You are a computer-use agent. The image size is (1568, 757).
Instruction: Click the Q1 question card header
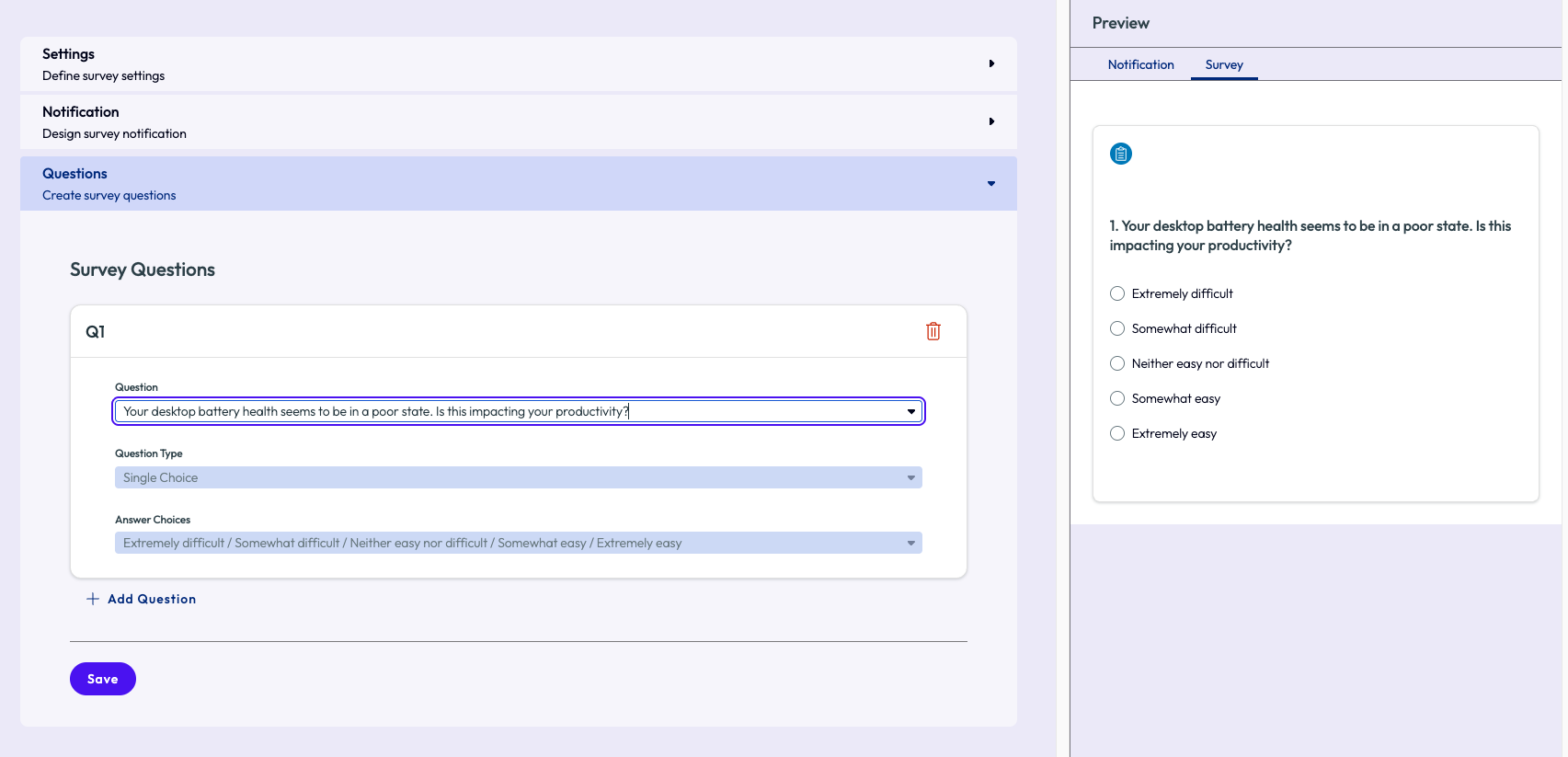(460, 331)
